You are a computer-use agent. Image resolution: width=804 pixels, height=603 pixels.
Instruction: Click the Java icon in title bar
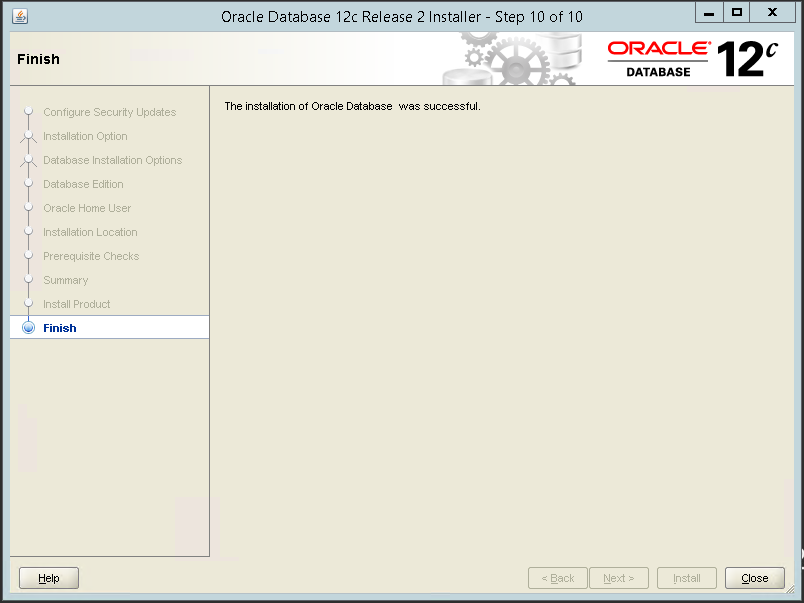20,16
